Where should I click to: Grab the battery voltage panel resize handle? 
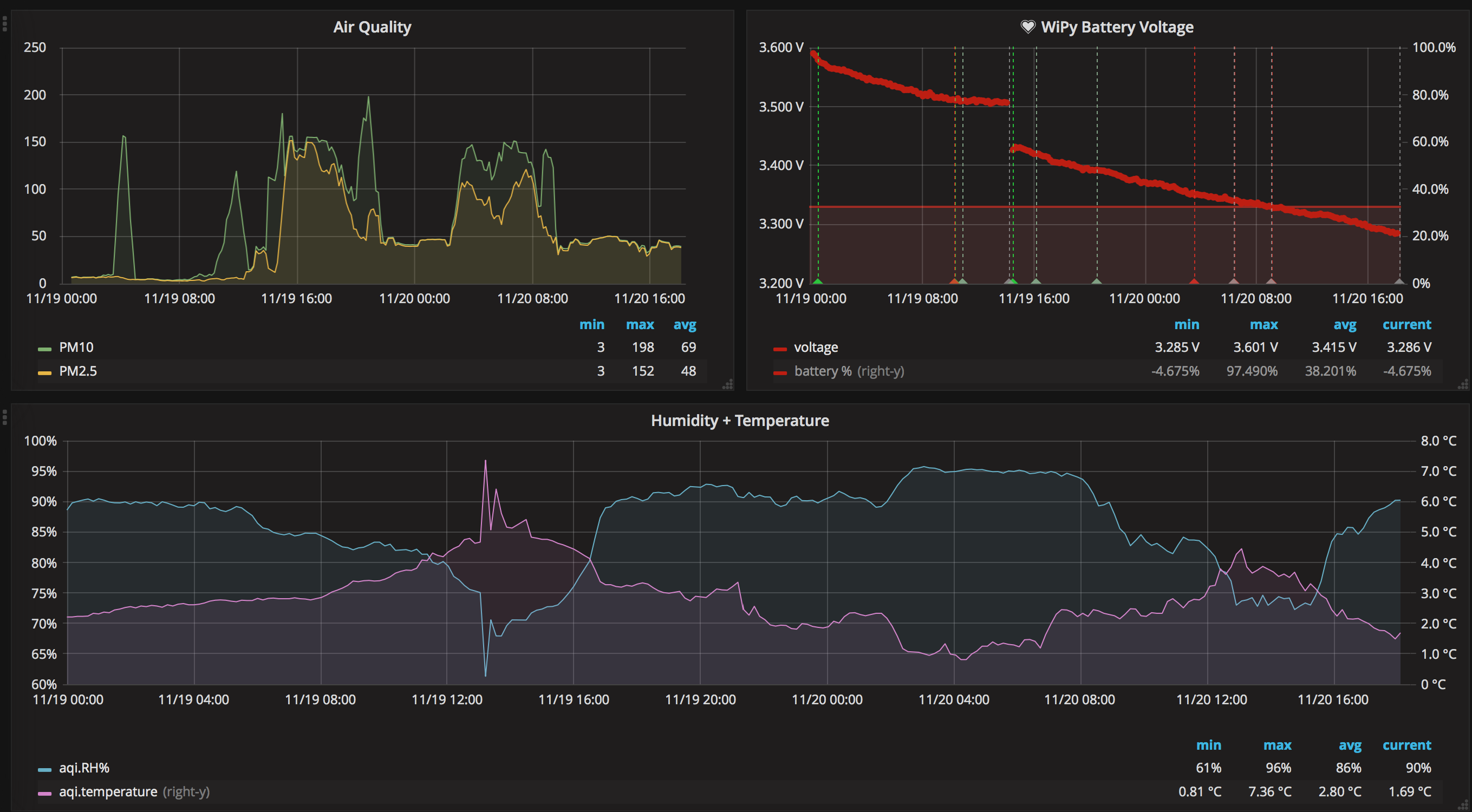(x=1463, y=385)
